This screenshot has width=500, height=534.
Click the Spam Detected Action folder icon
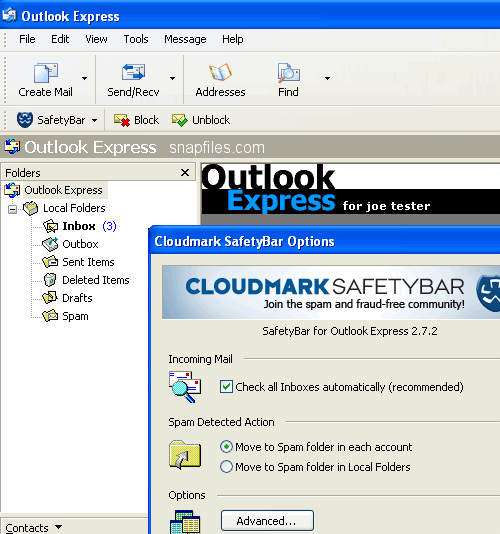[x=185, y=455]
